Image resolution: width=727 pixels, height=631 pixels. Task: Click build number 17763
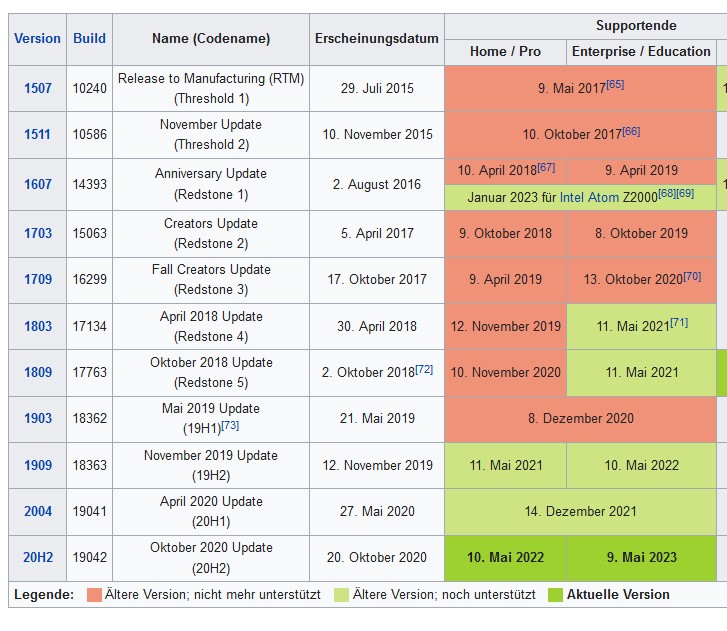tap(89, 372)
